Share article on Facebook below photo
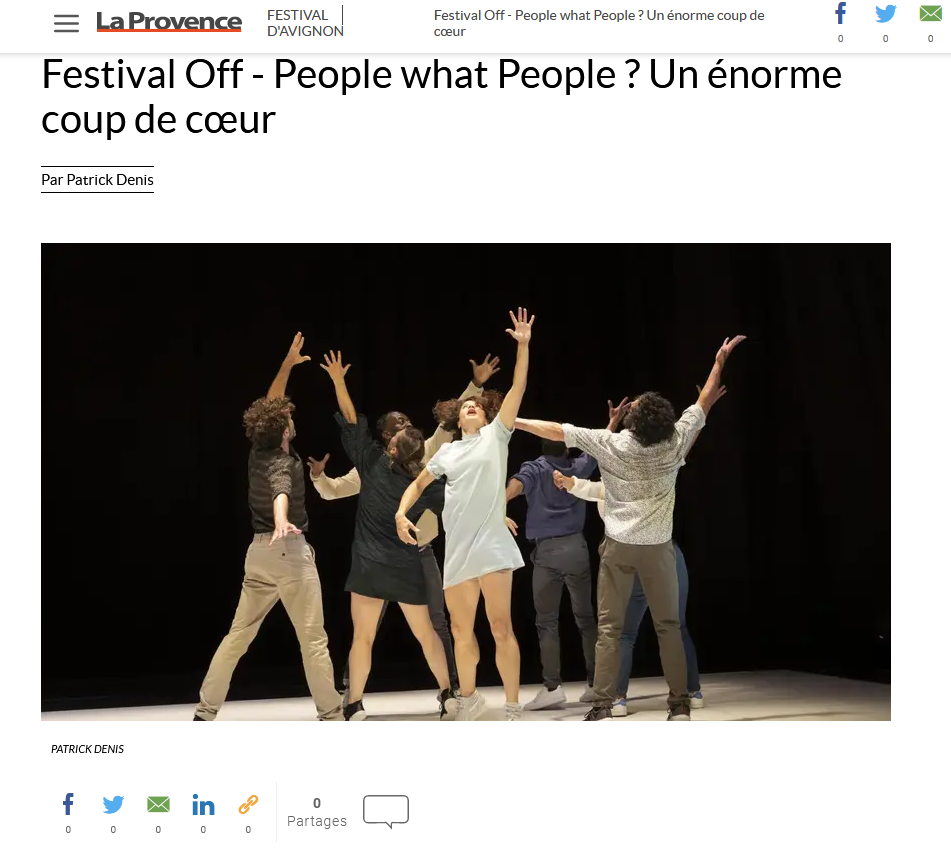951x850 pixels. (68, 804)
